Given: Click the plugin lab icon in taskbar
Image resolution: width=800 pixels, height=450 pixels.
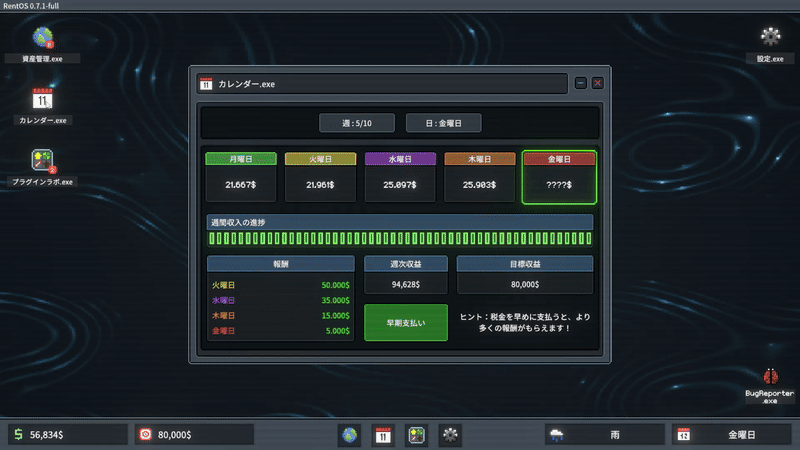Looking at the screenshot, I should 416,435.
